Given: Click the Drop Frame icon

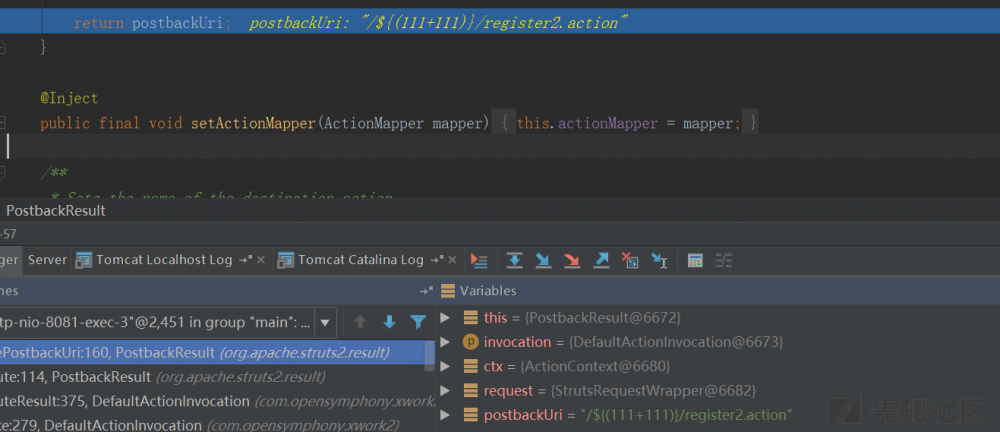Looking at the screenshot, I should (x=630, y=260).
